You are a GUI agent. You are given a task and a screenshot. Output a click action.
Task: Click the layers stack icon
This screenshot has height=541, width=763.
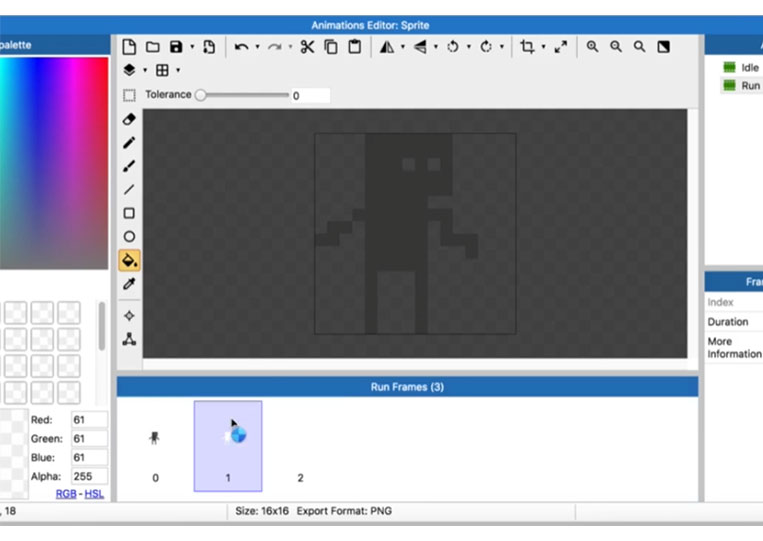(129, 70)
